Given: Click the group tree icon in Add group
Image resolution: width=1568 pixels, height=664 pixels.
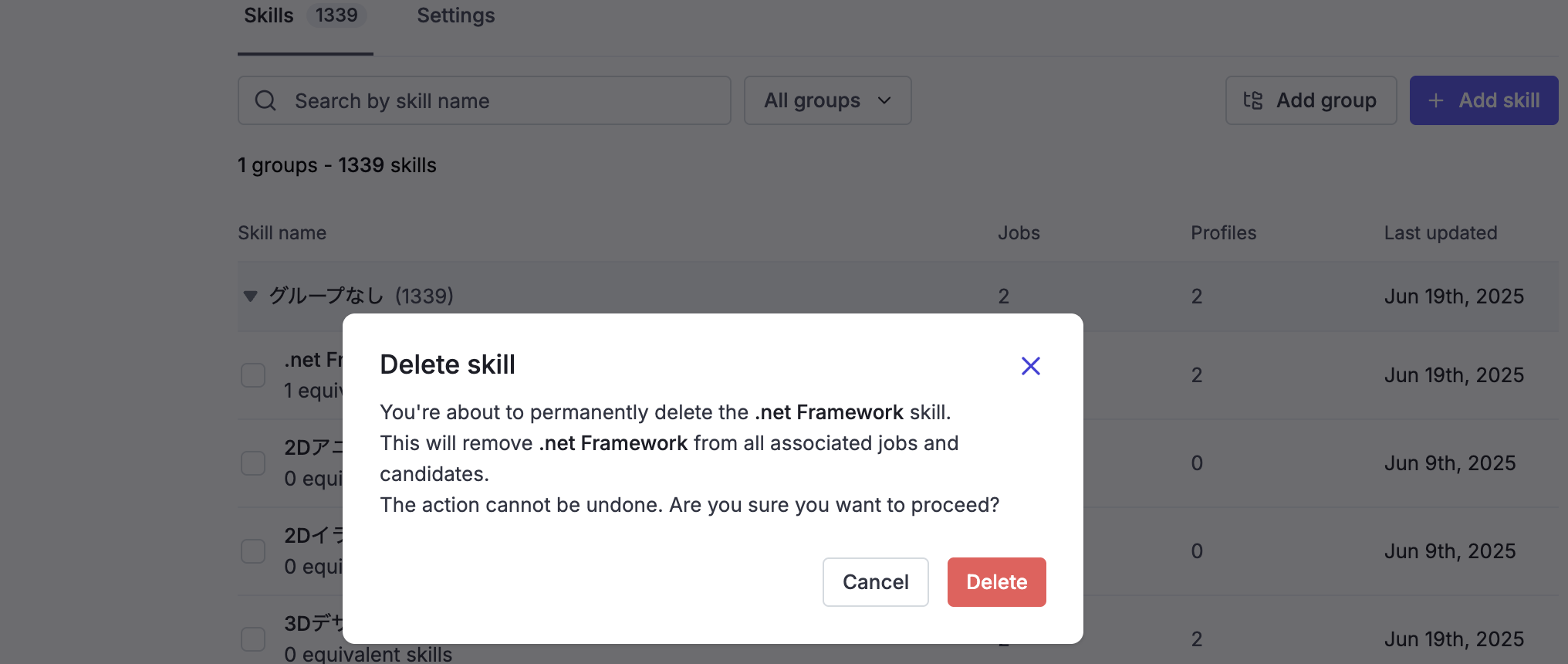Looking at the screenshot, I should [x=1253, y=100].
